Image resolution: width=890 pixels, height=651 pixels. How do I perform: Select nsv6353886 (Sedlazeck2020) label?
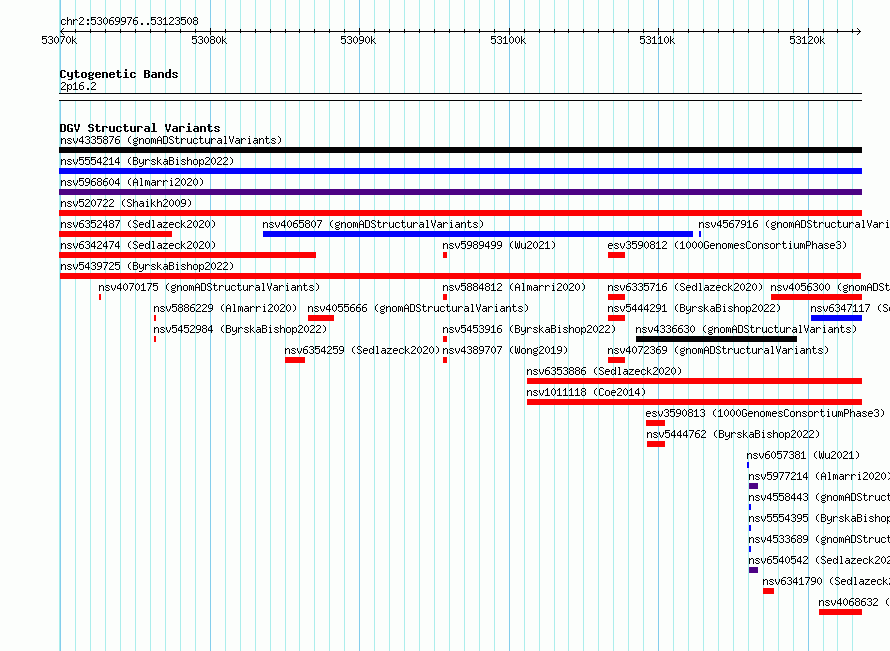point(604,371)
